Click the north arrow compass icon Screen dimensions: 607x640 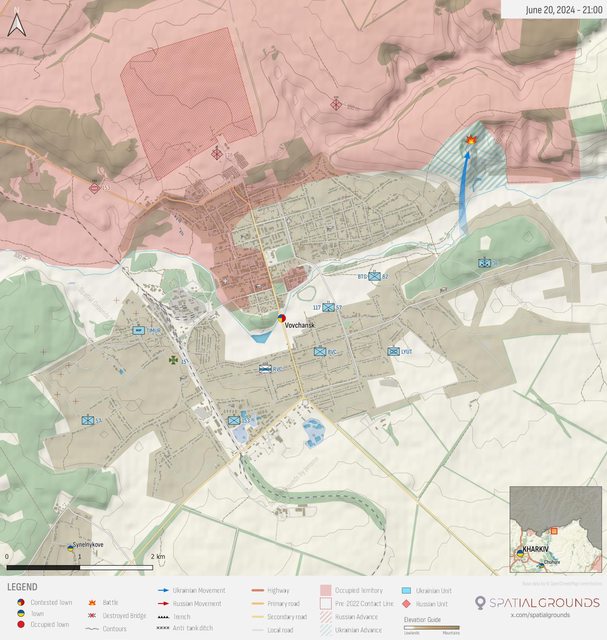click(x=15, y=23)
